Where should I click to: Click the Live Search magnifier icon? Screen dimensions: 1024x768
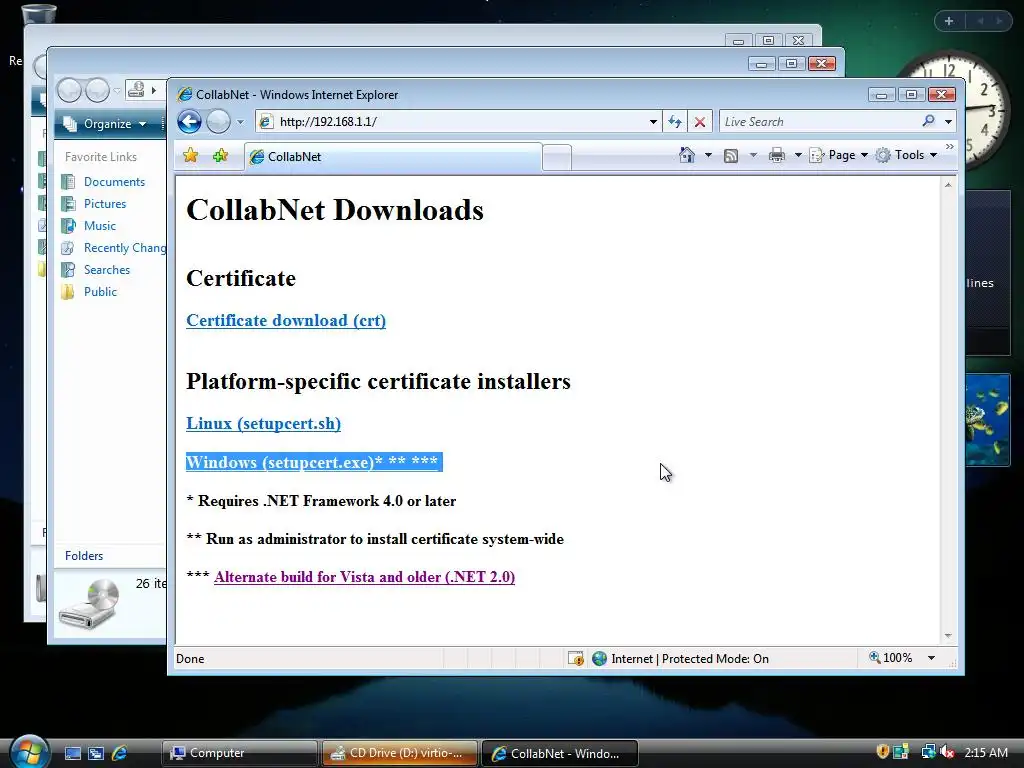(x=928, y=121)
